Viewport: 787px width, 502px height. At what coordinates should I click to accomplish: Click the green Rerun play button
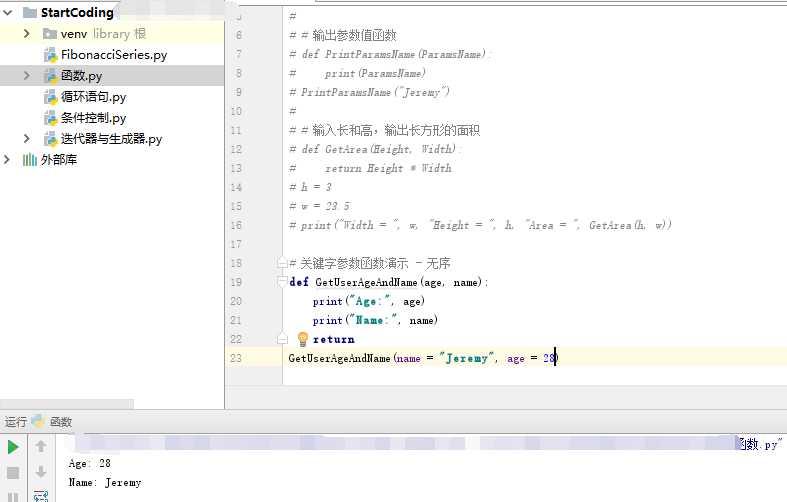point(13,447)
